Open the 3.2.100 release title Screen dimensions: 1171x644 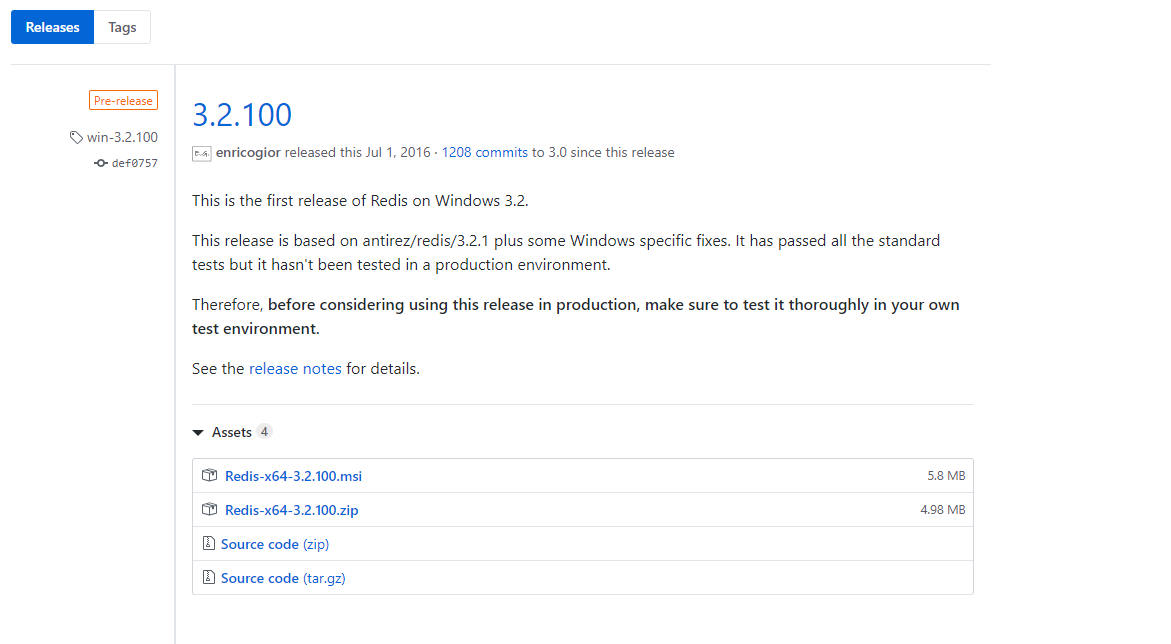click(242, 115)
